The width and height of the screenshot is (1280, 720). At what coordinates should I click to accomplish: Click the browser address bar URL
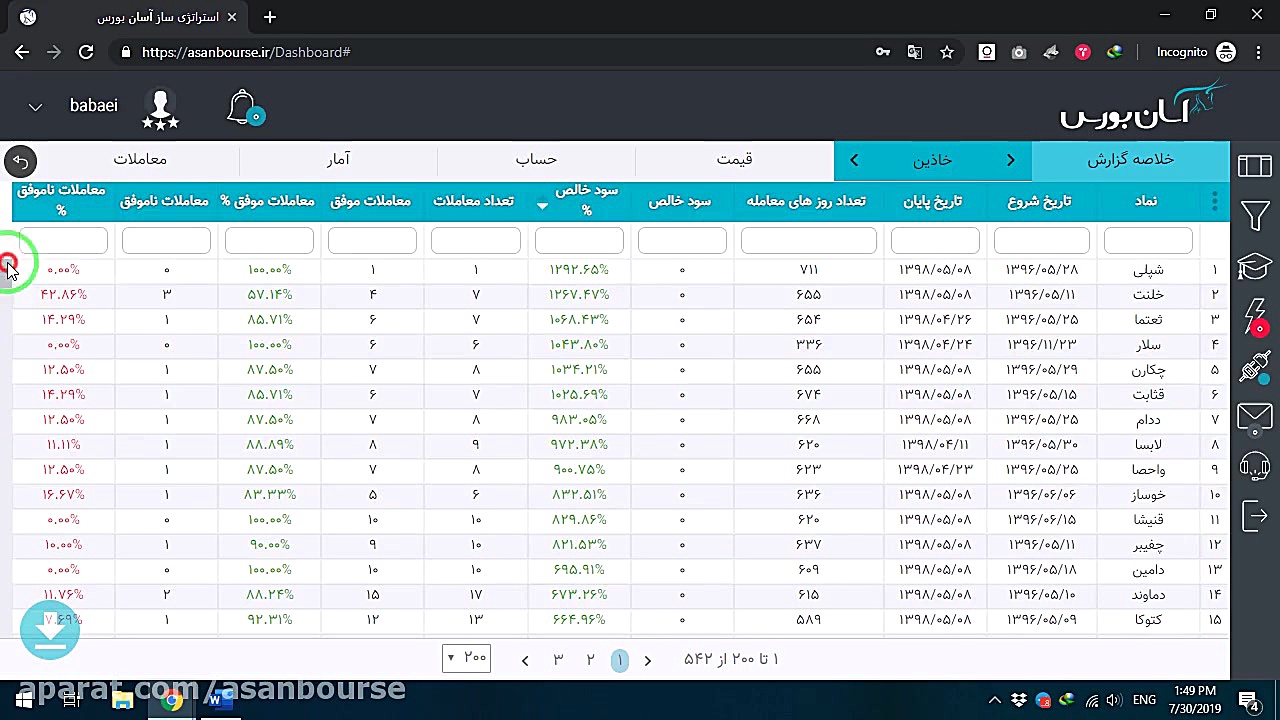(246, 52)
